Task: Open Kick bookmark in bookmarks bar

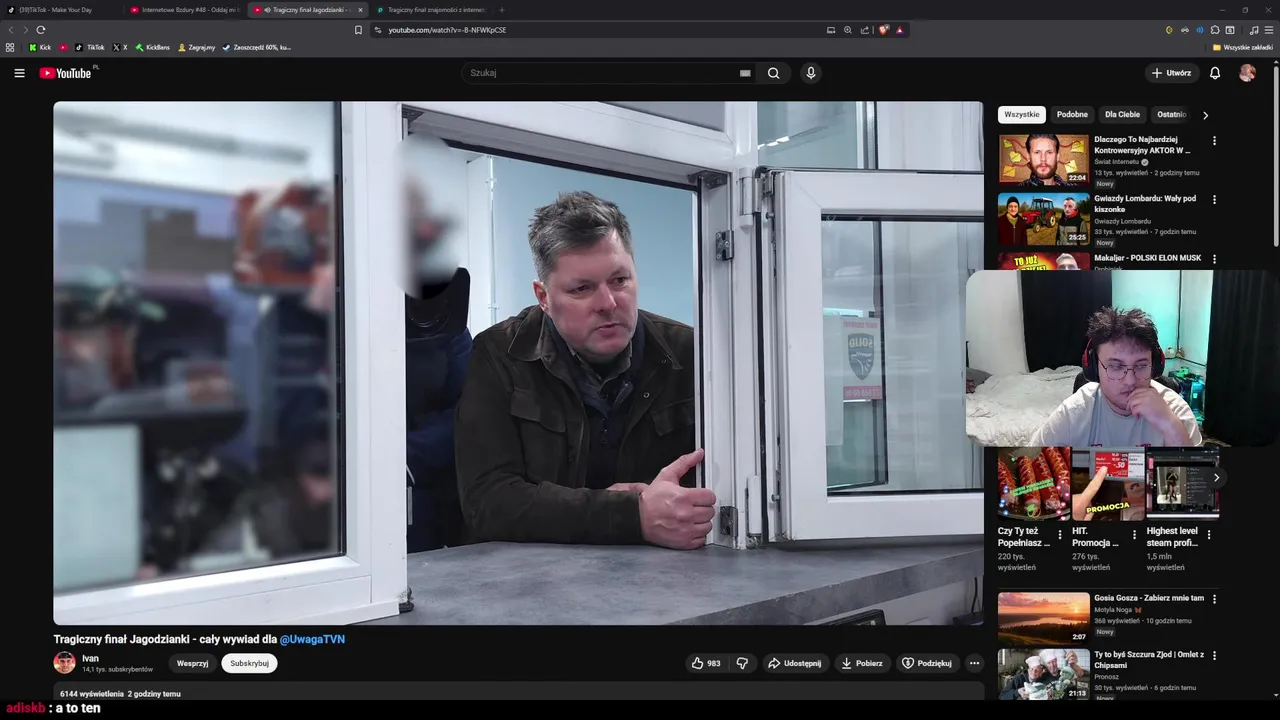Action: tap(40, 47)
